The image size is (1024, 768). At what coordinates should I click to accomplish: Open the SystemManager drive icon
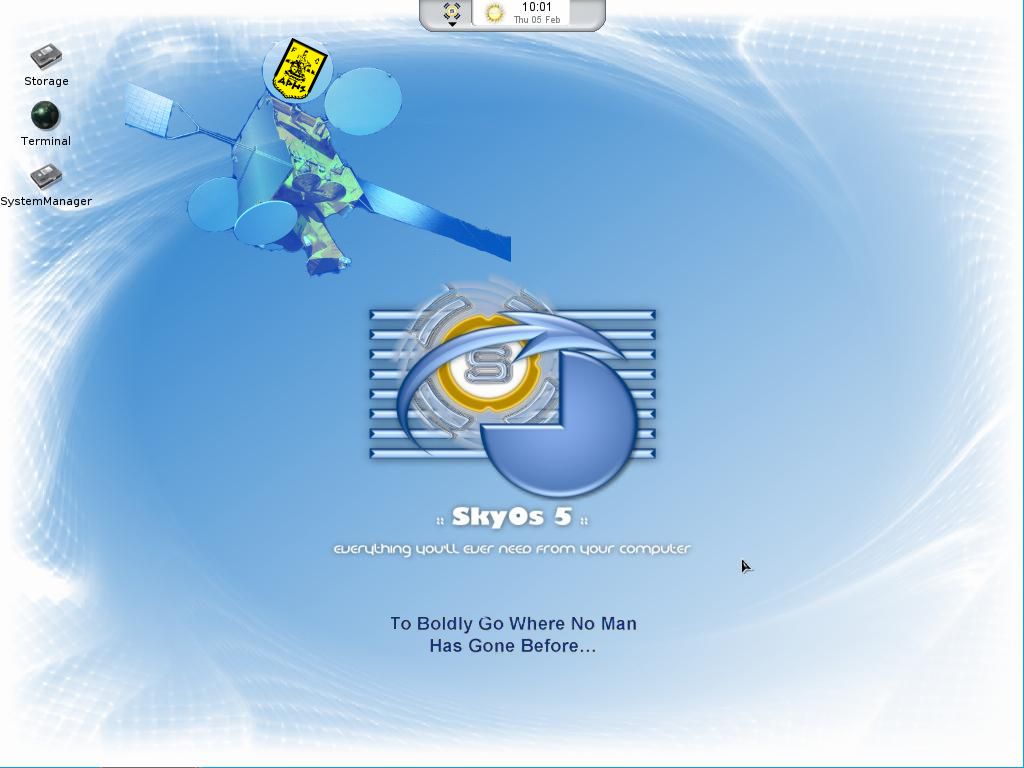[x=45, y=177]
